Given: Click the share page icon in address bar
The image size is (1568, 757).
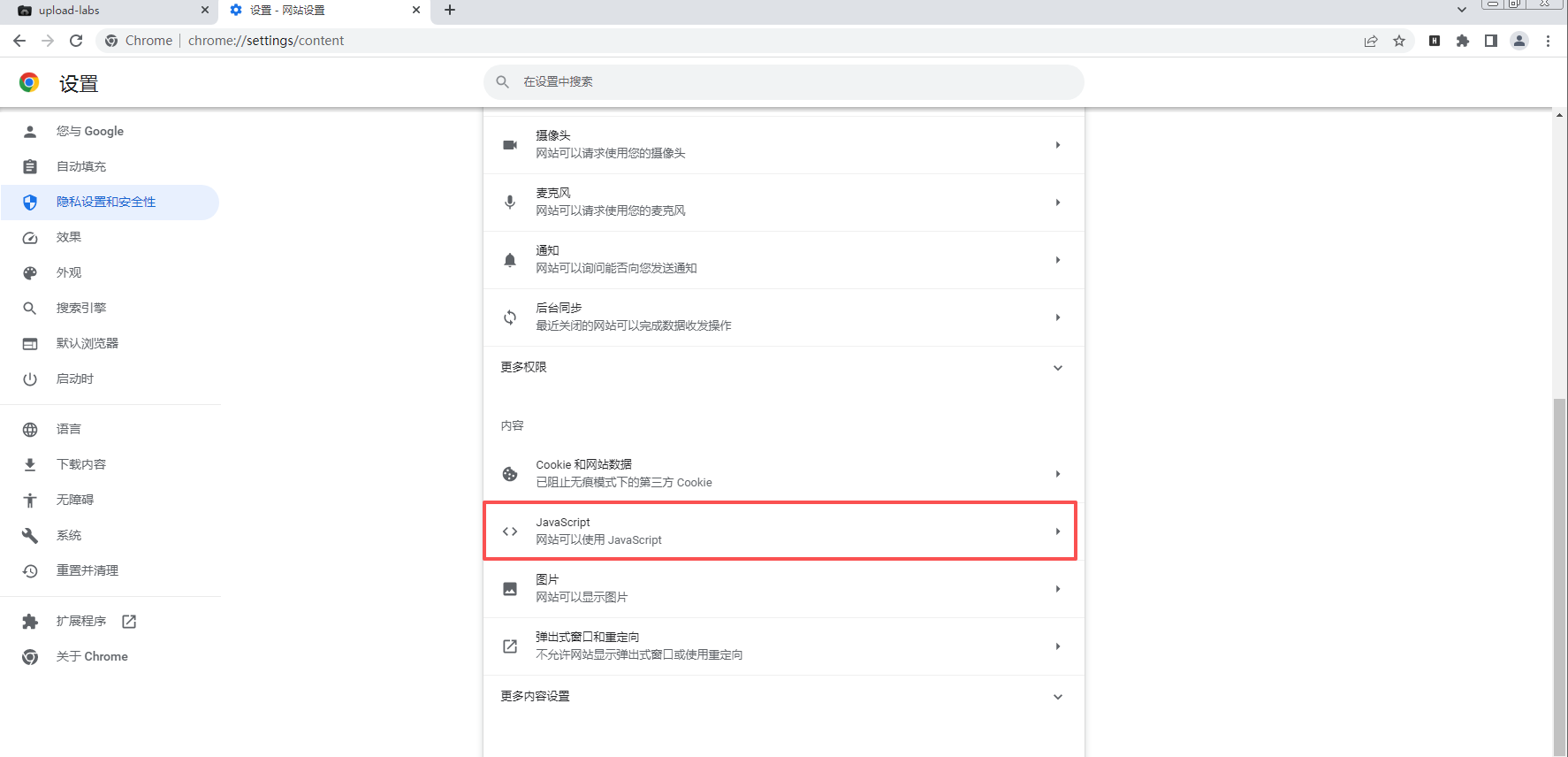Looking at the screenshot, I should pos(1371,41).
